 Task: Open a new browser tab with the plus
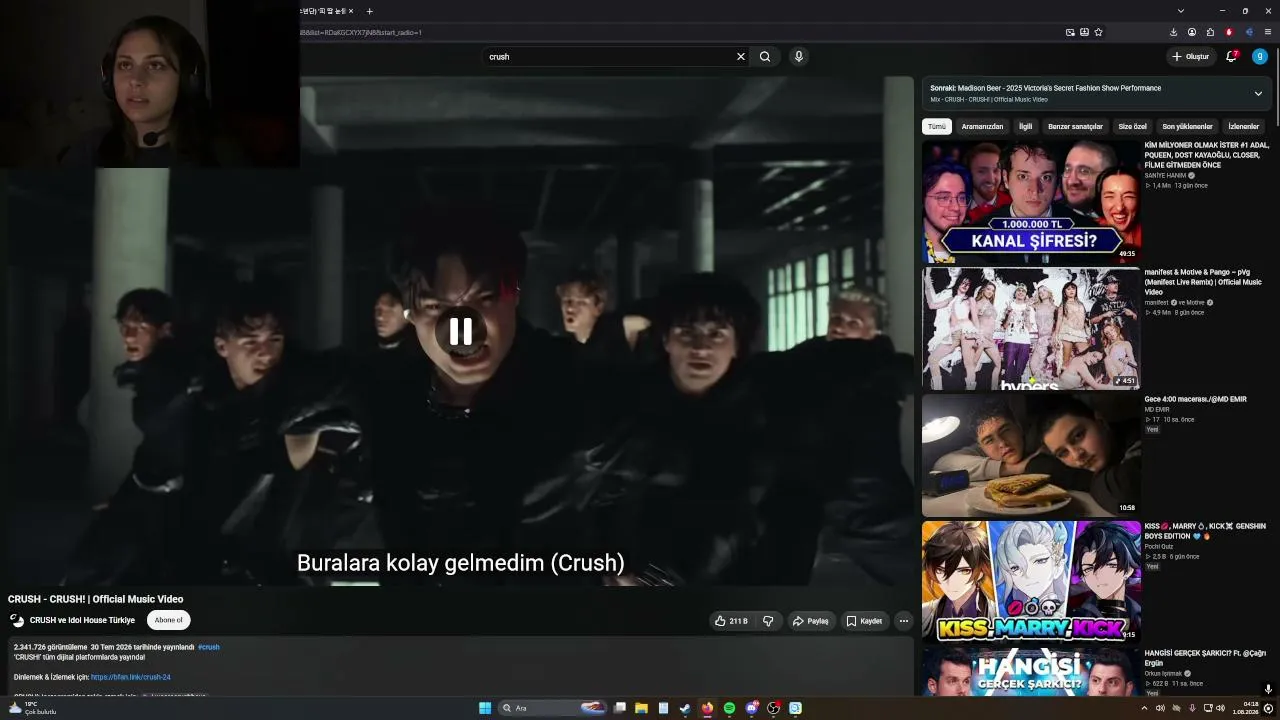click(369, 11)
